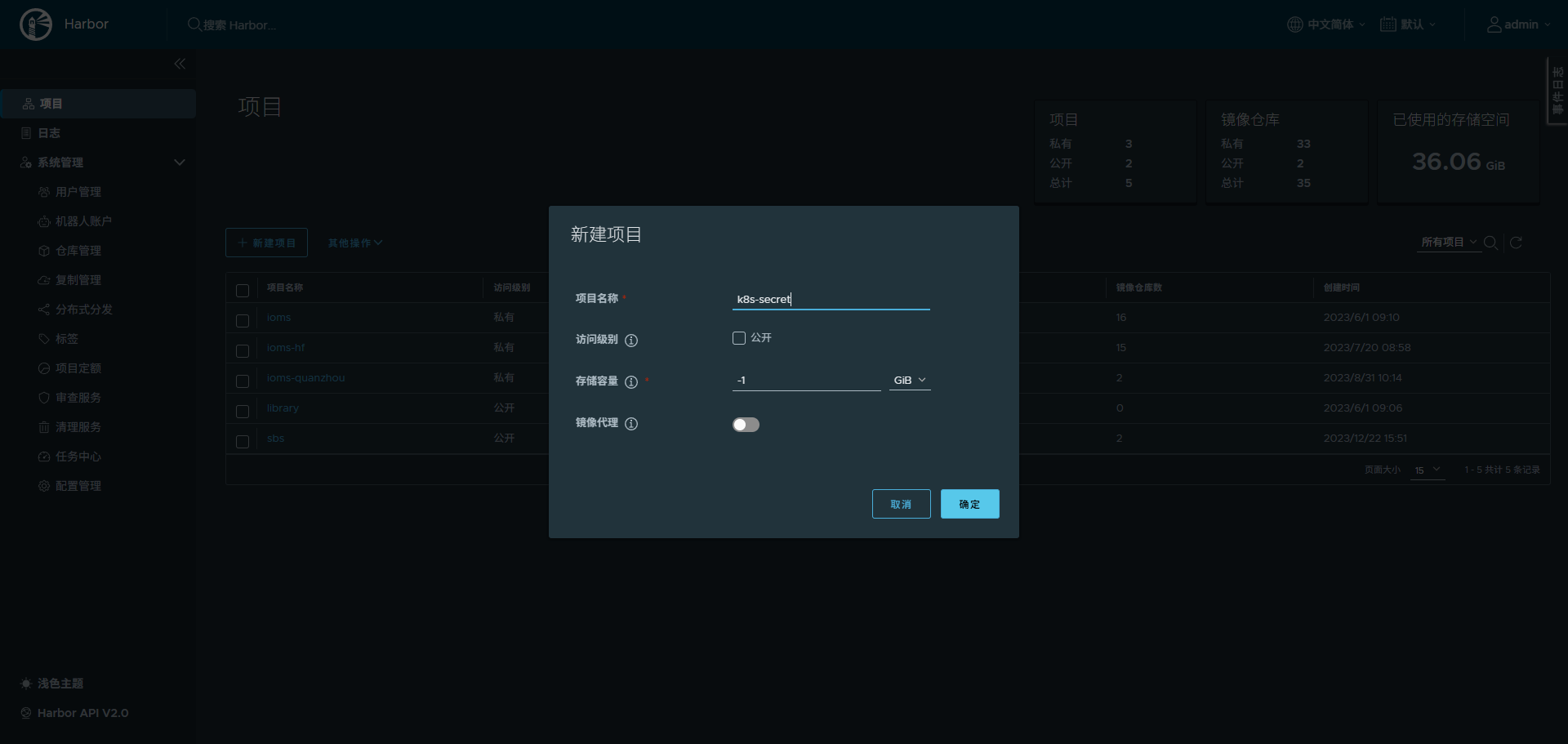Click the Harbor logo icon

(36, 25)
